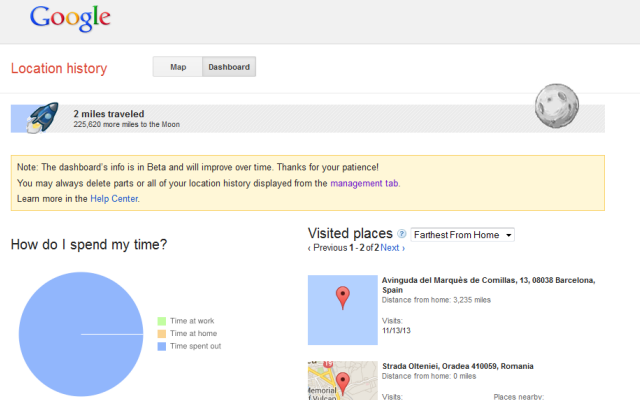Click the Oradea map thumbnail
The width and height of the screenshot is (640, 400).
[x=343, y=380]
